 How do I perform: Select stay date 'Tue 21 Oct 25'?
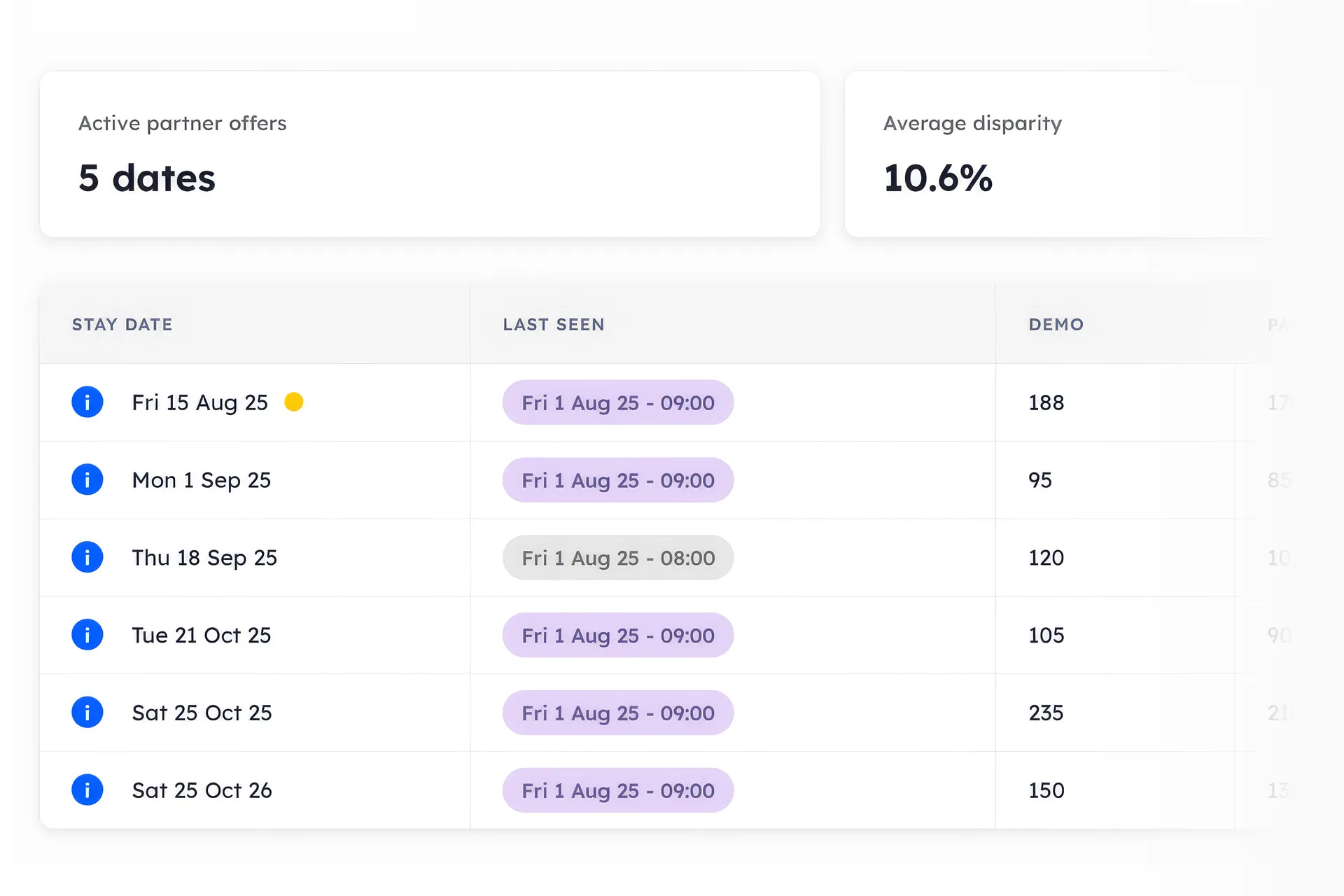[202, 636]
